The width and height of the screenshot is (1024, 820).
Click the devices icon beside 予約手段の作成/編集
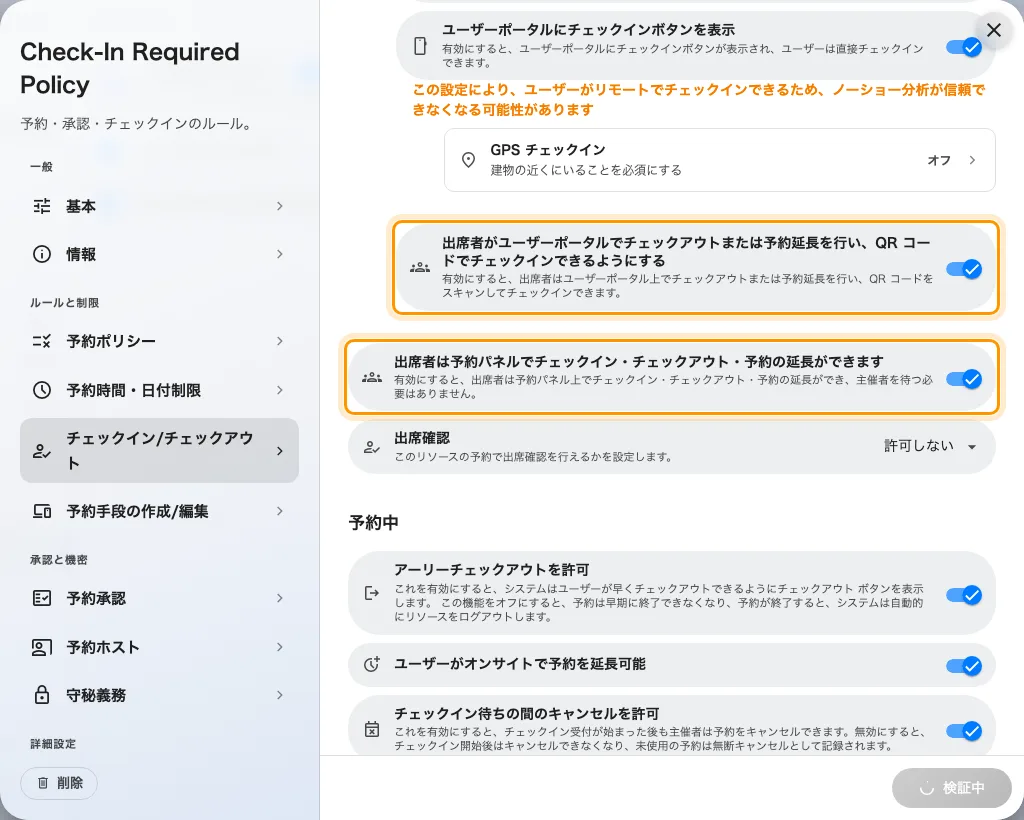42,511
